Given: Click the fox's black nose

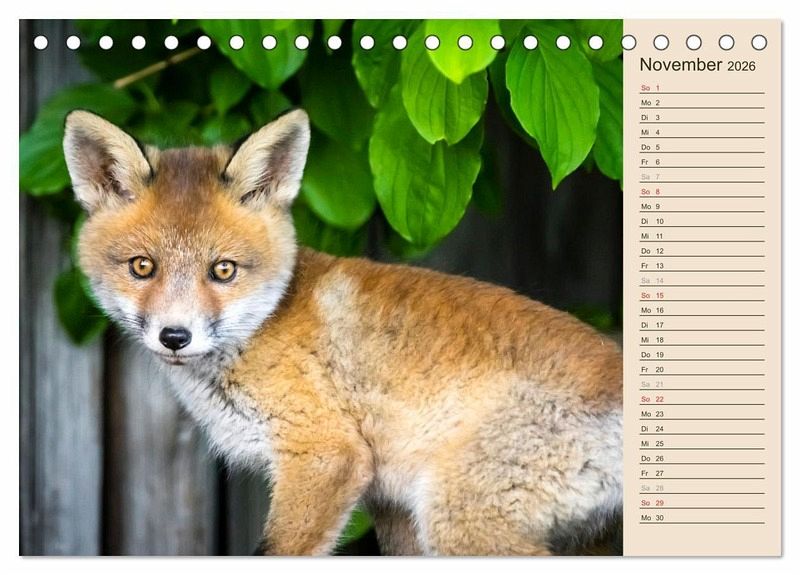Looking at the screenshot, I should tap(175, 338).
